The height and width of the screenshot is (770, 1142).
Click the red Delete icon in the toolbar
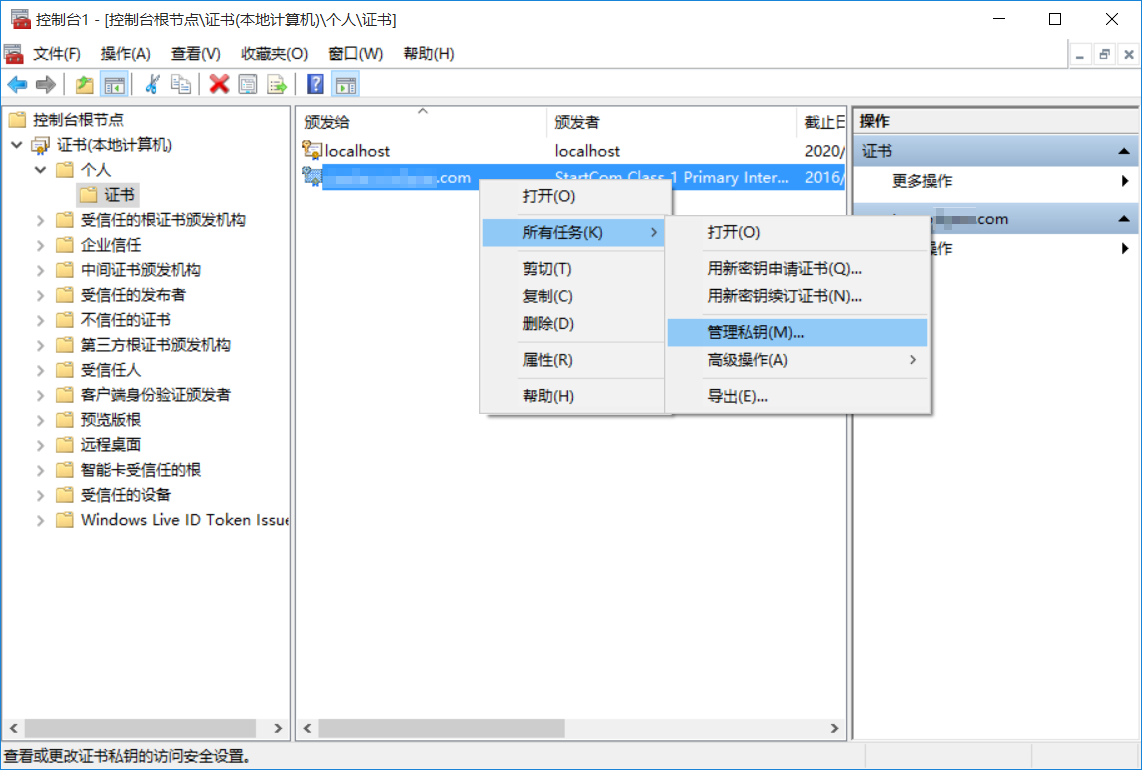(x=219, y=84)
